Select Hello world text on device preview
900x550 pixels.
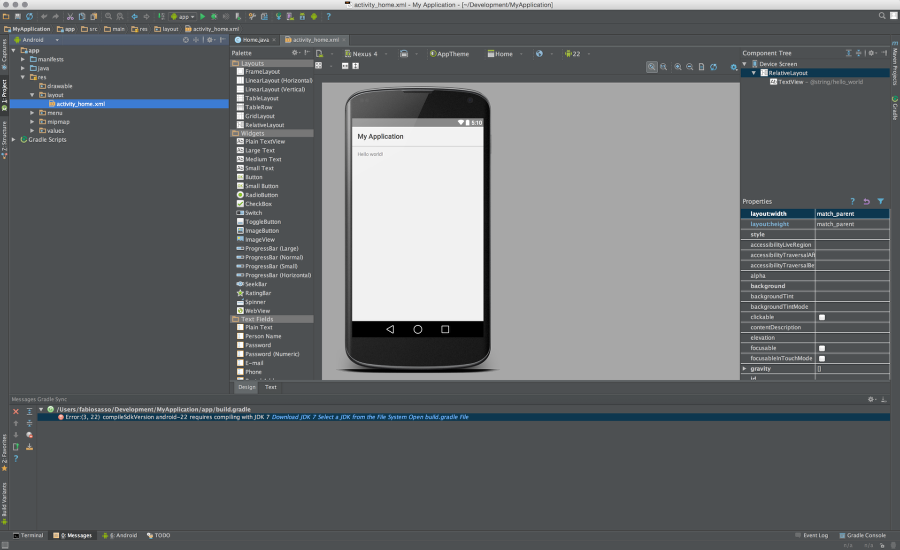pos(370,154)
